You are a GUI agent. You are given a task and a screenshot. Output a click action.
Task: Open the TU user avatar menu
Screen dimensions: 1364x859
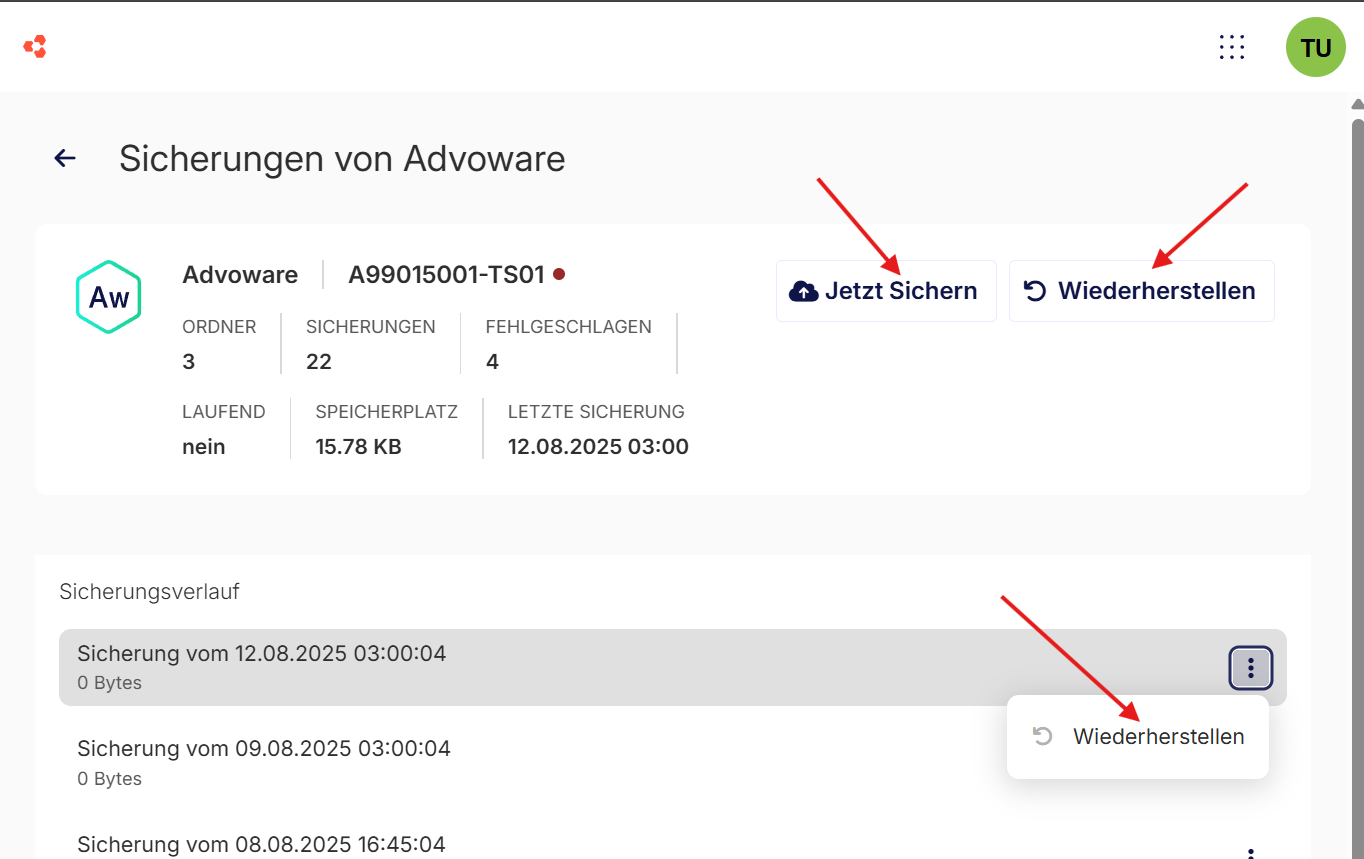[1316, 47]
